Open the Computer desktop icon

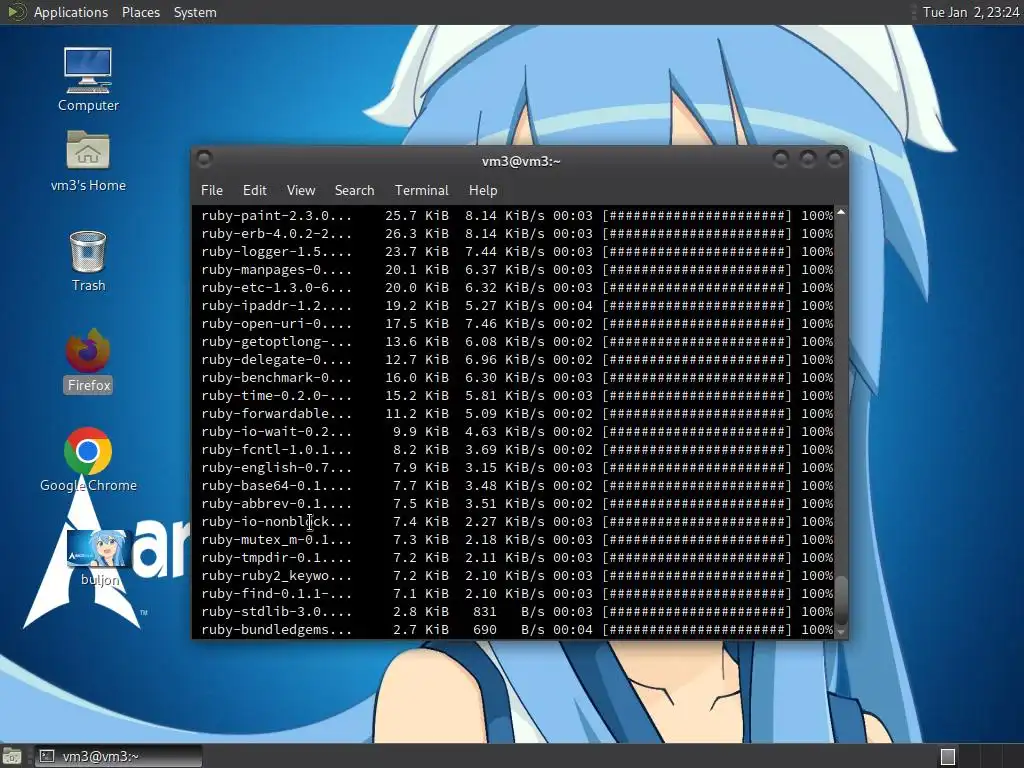pos(88,78)
